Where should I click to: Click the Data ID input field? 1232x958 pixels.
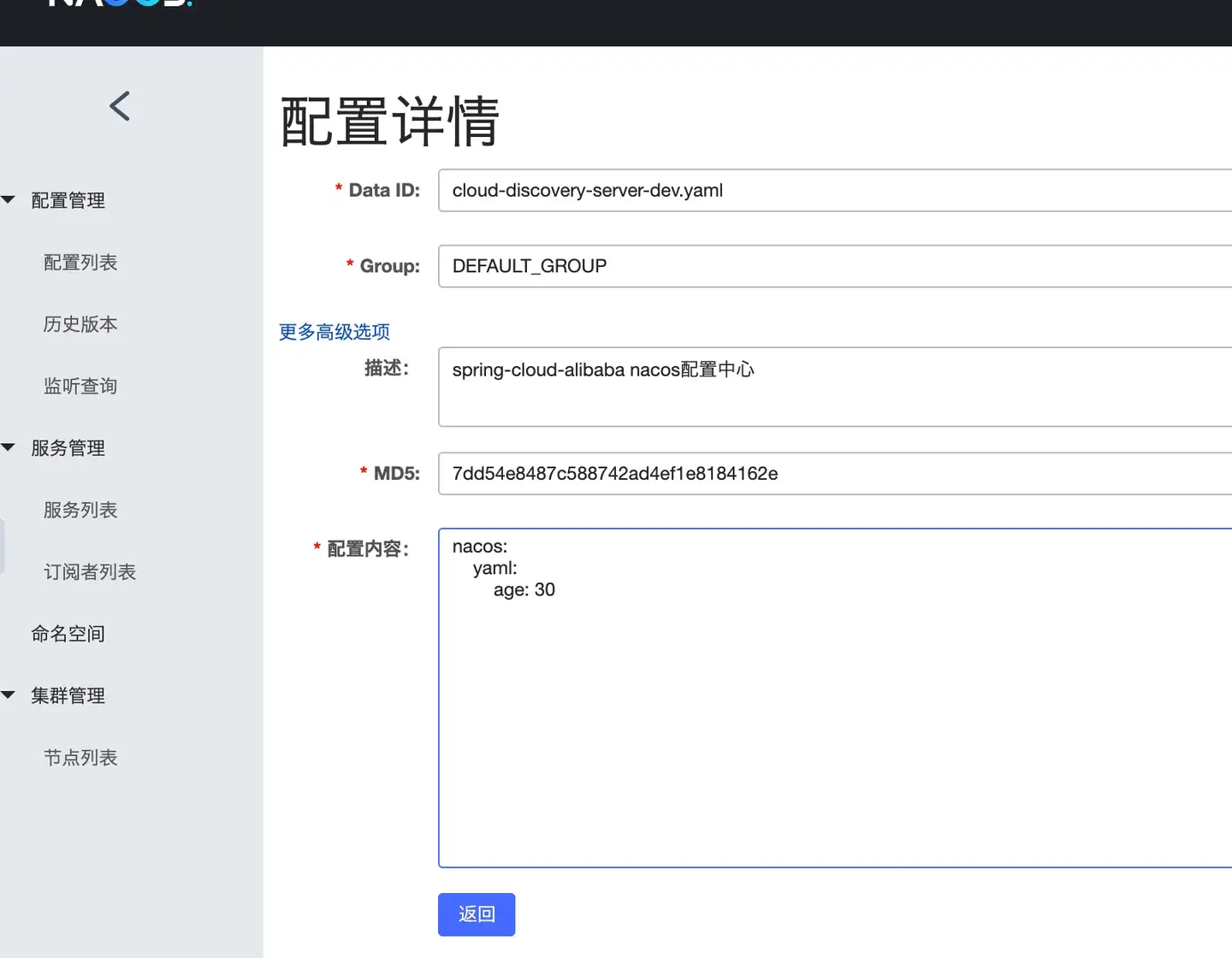835,190
